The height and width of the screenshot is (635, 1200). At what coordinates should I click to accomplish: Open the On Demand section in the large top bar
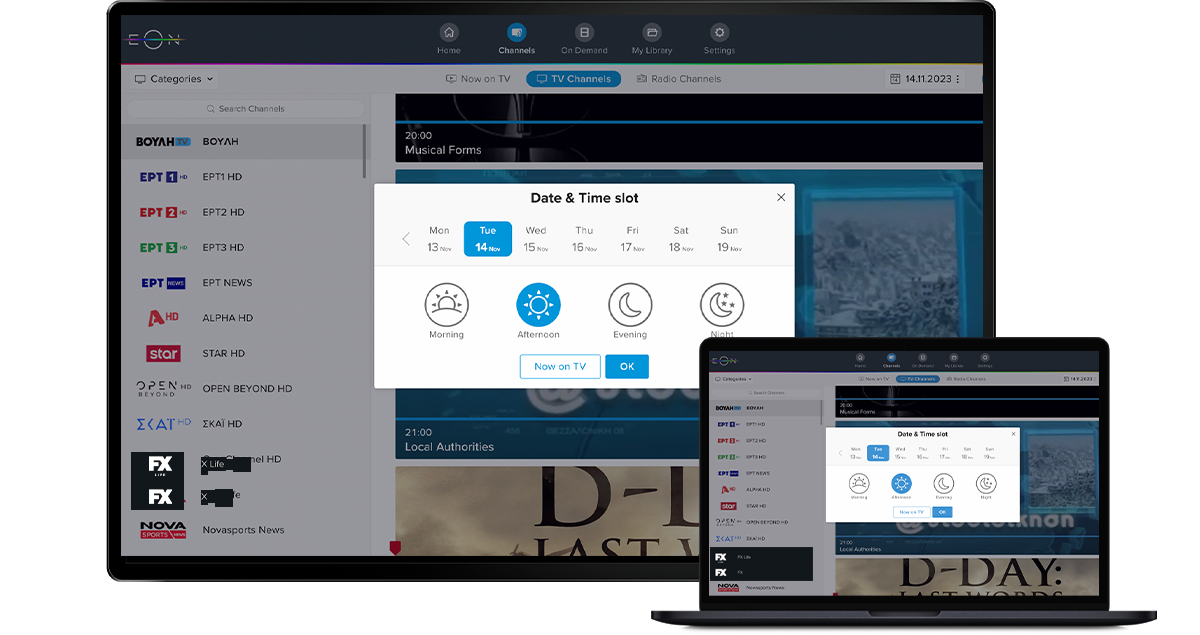click(x=585, y=38)
